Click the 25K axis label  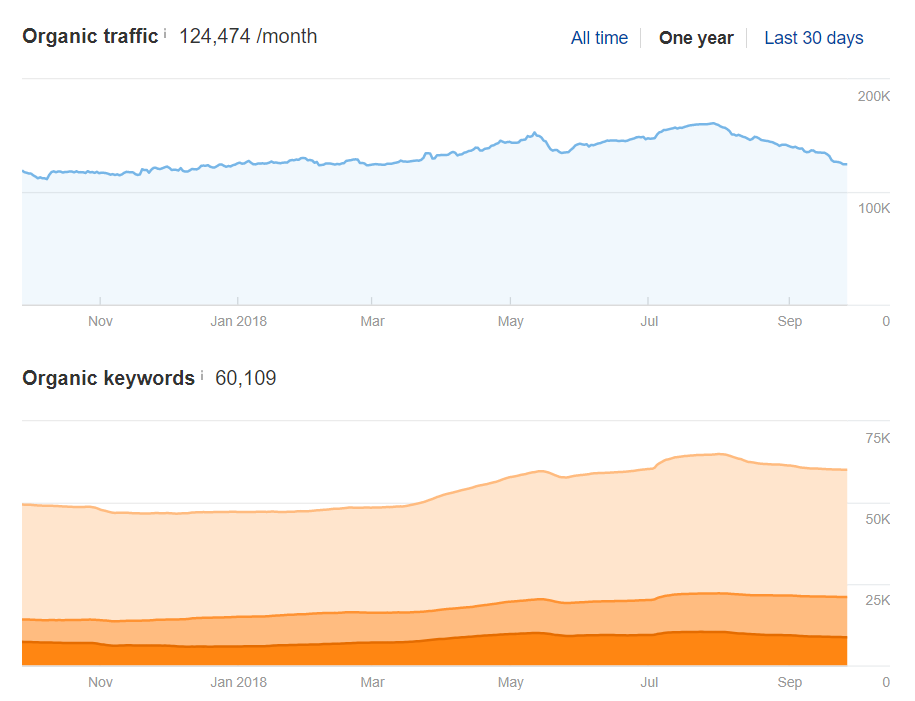878,600
